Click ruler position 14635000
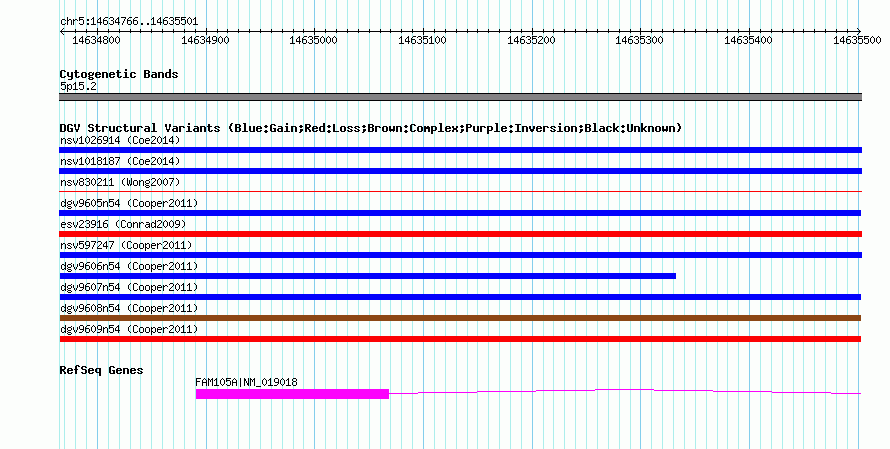The image size is (890, 449). coord(313,40)
